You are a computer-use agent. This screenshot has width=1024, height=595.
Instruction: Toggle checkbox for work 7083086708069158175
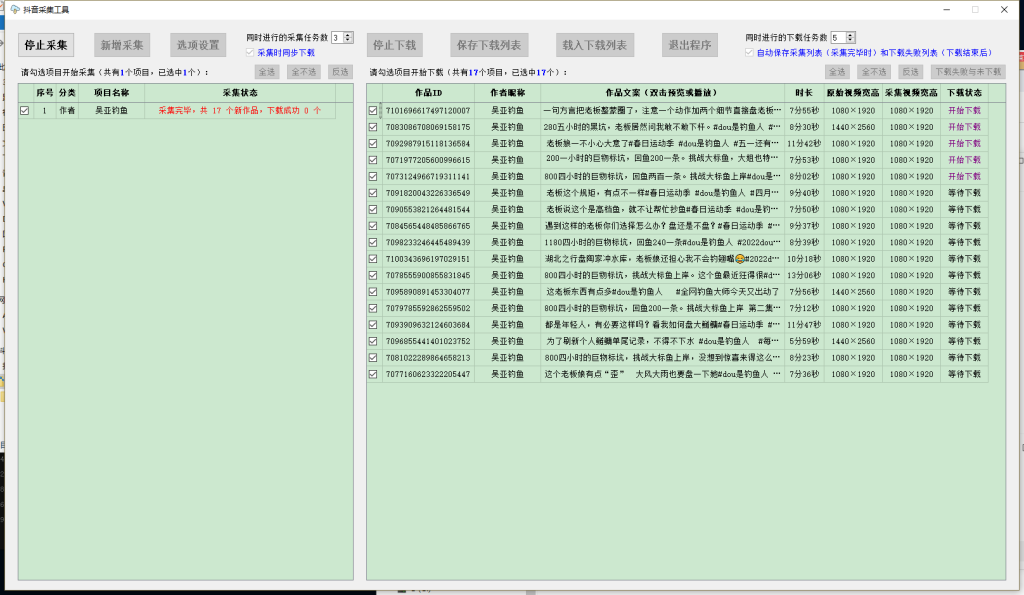click(373, 127)
